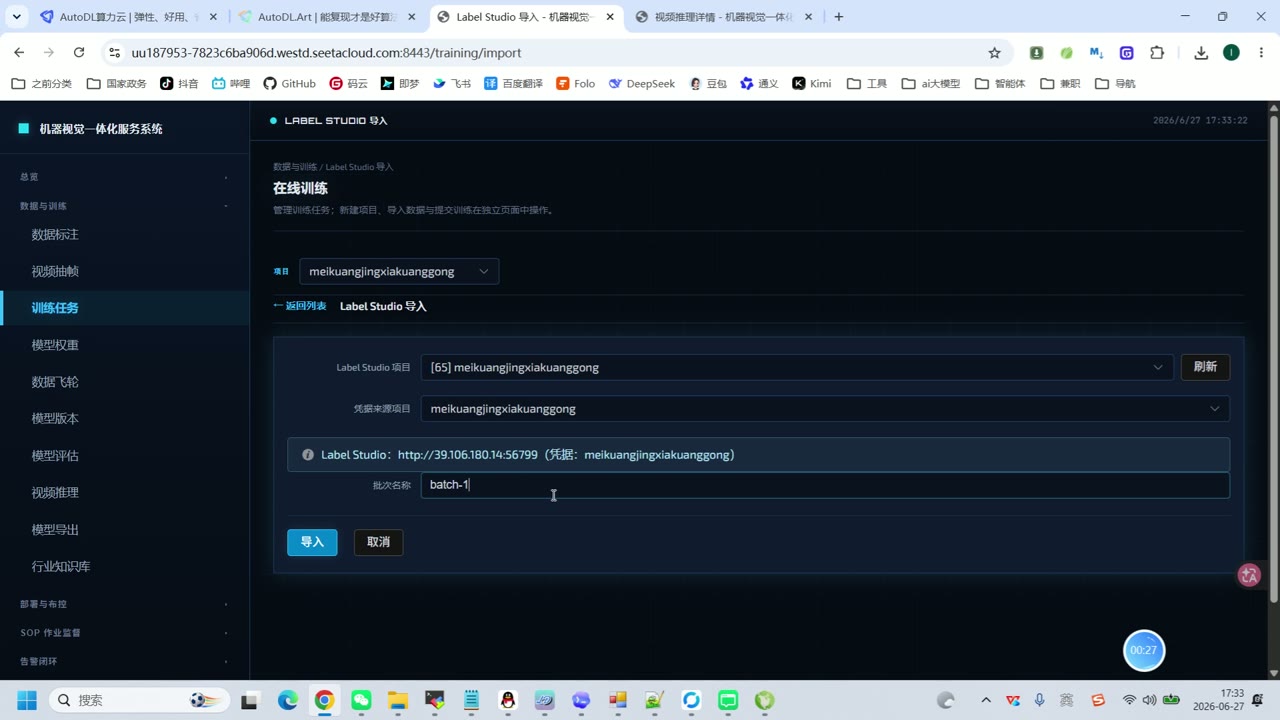
Task: Expand the SOP 作业监督 sidebar section
Action: [x=125, y=632]
